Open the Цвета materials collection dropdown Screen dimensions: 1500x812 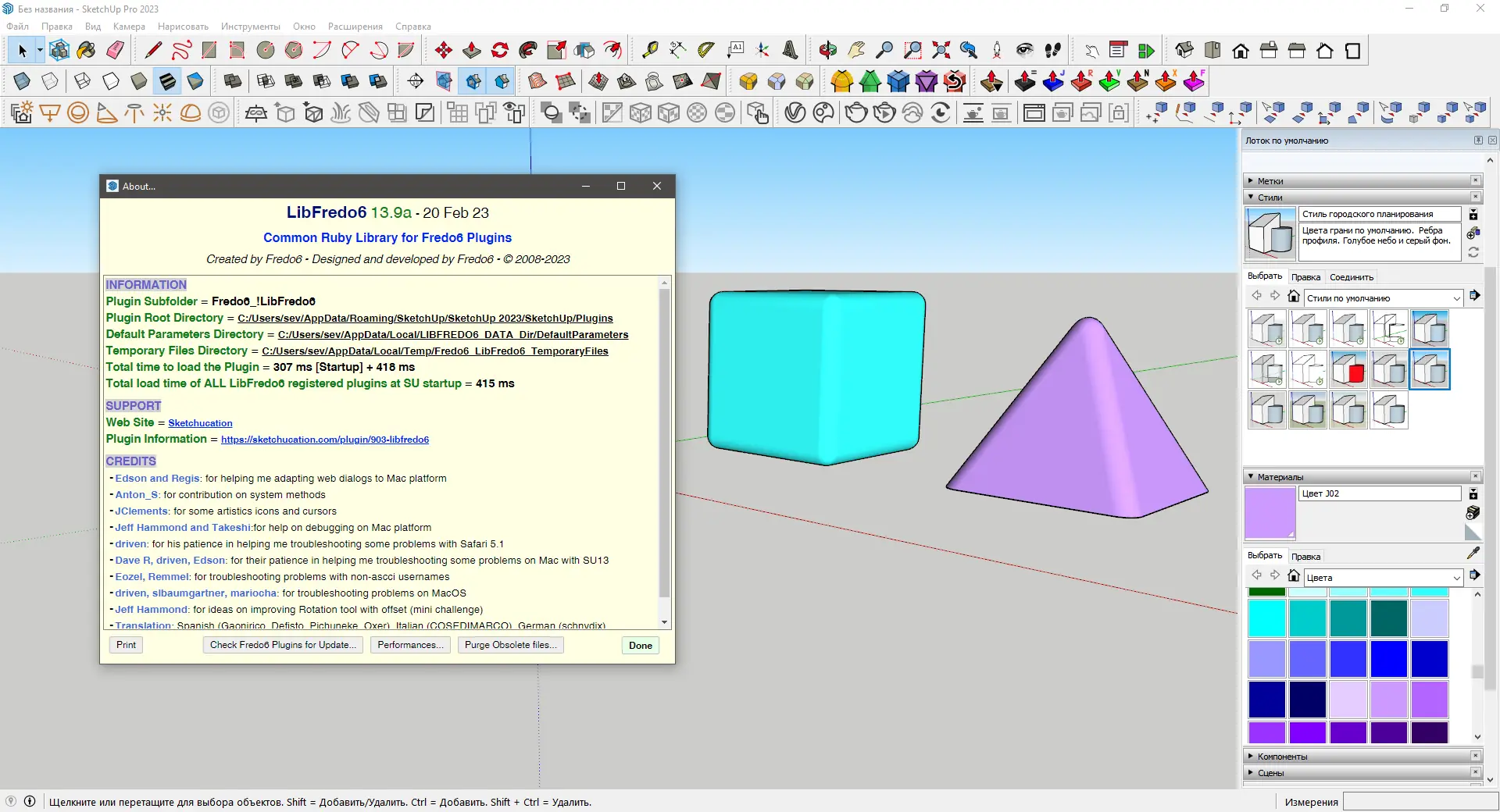click(x=1383, y=578)
